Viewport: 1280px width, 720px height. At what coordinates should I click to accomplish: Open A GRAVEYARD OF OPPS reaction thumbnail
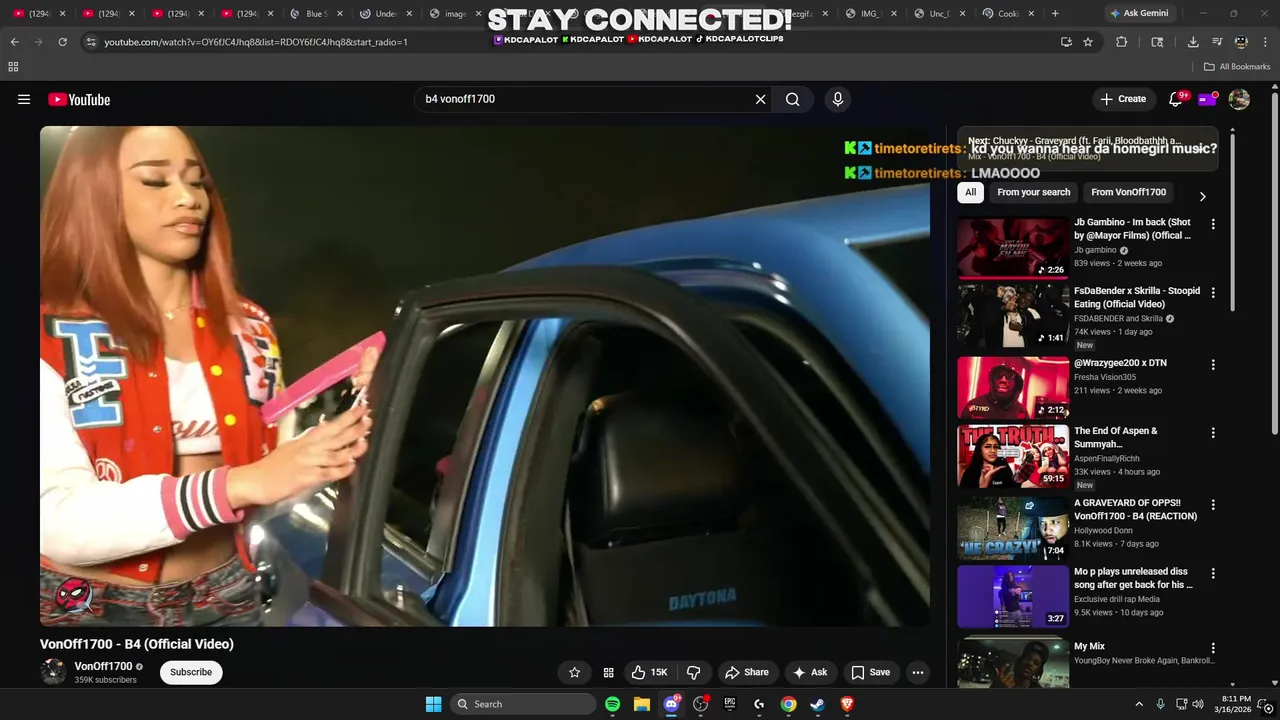point(1013,528)
